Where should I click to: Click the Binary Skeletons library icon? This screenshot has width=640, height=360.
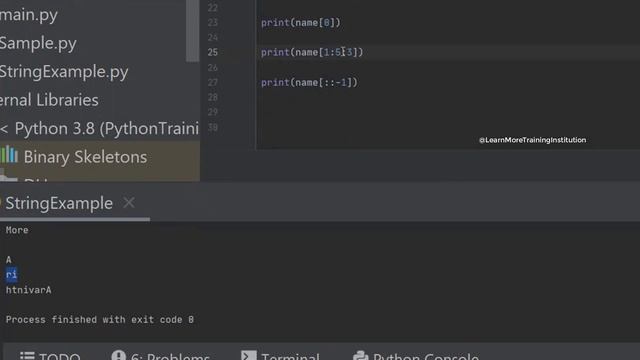pyautogui.click(x=9, y=156)
